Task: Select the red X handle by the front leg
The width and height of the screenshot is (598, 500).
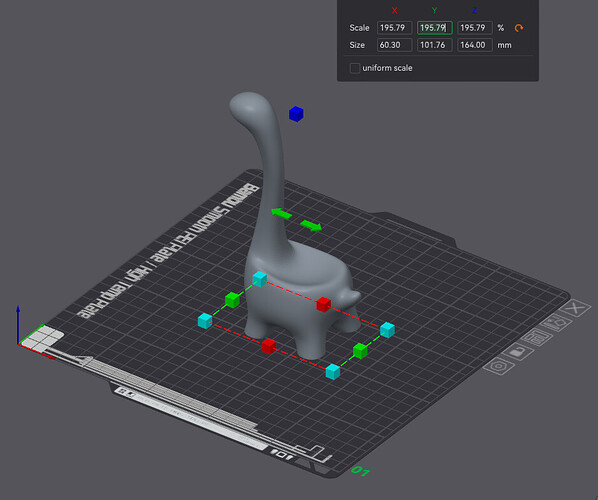Action: point(269,346)
